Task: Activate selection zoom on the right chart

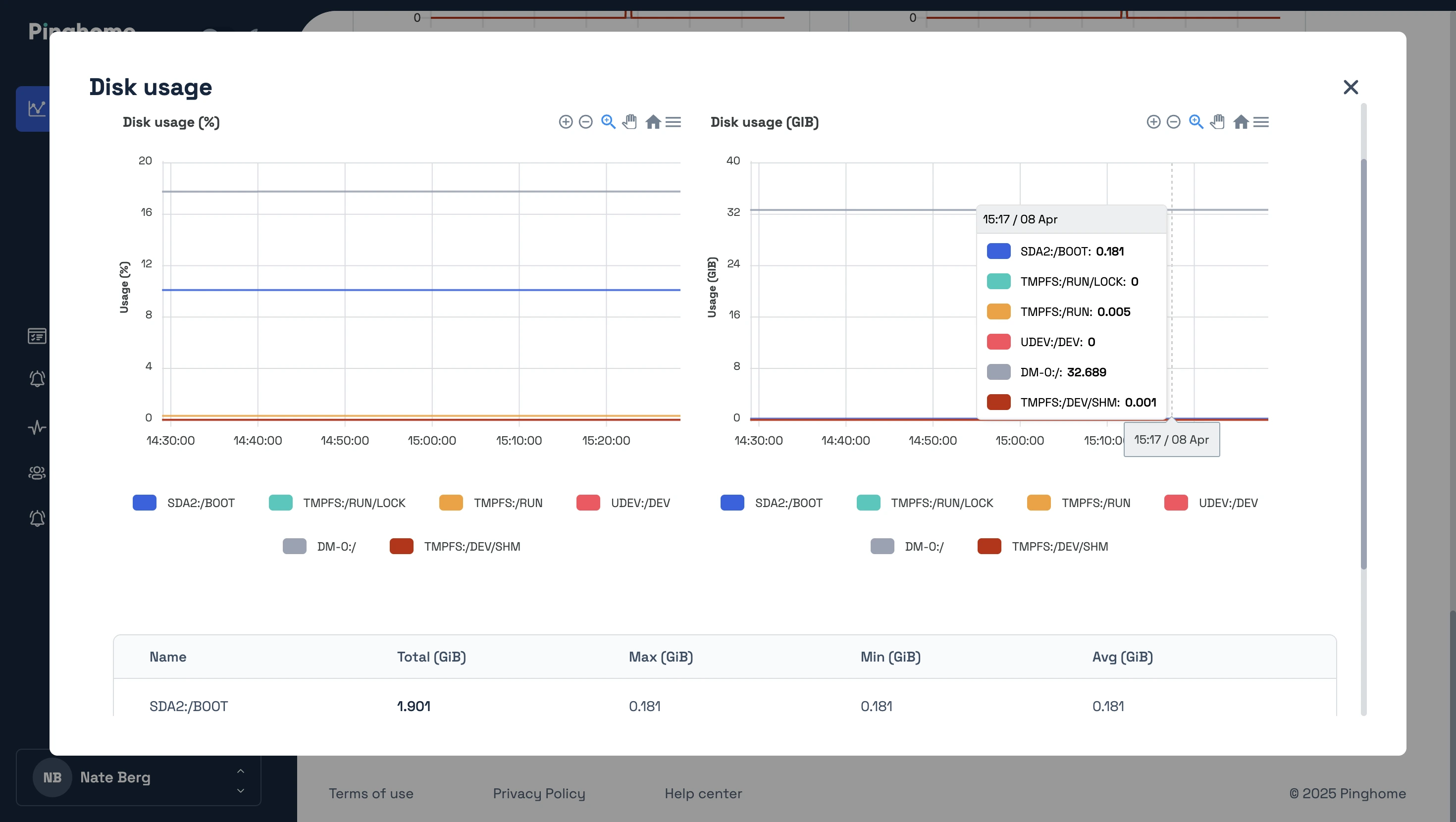Action: [1196, 121]
